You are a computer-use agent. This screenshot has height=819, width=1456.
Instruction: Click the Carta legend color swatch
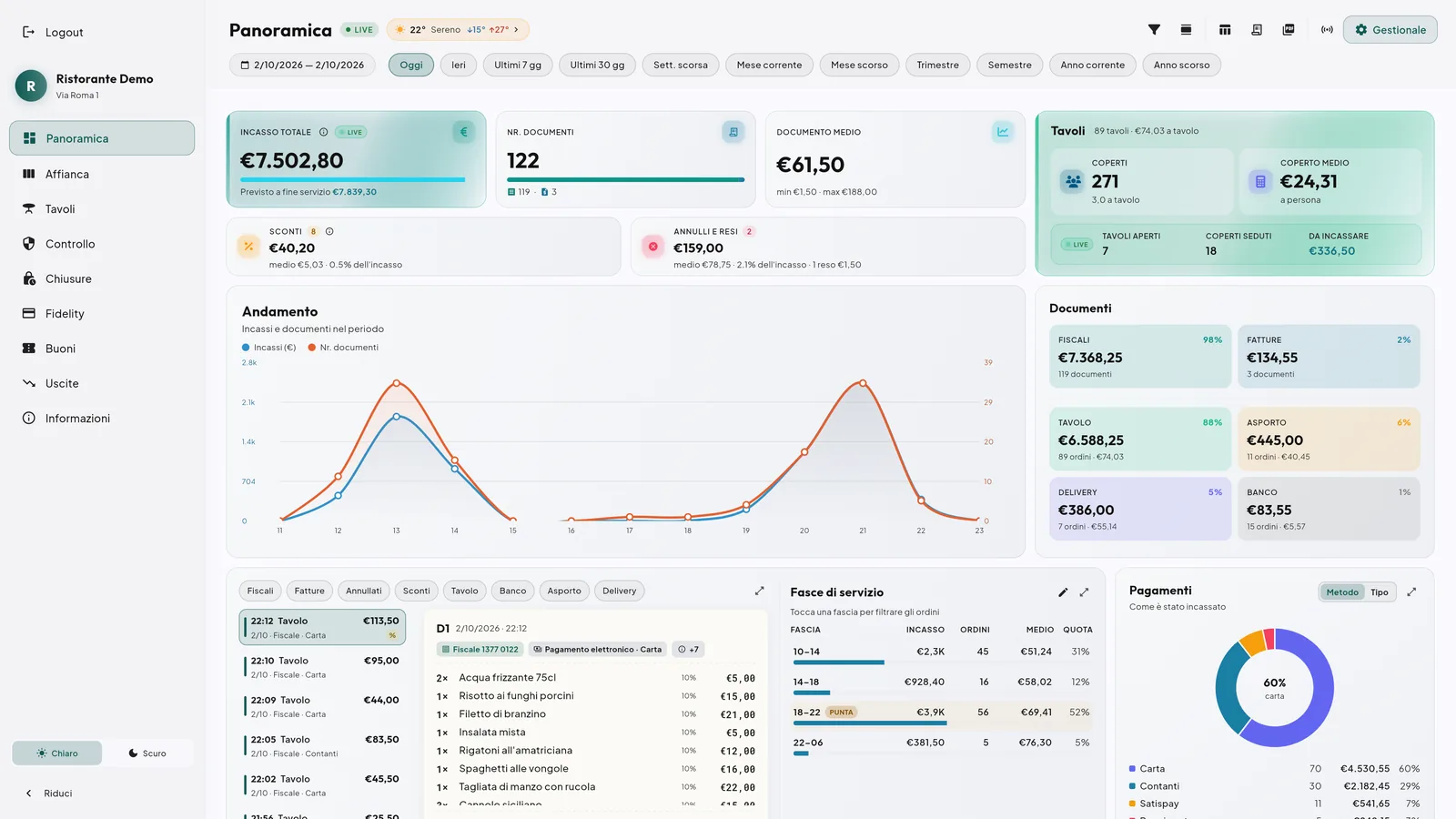(1132, 769)
